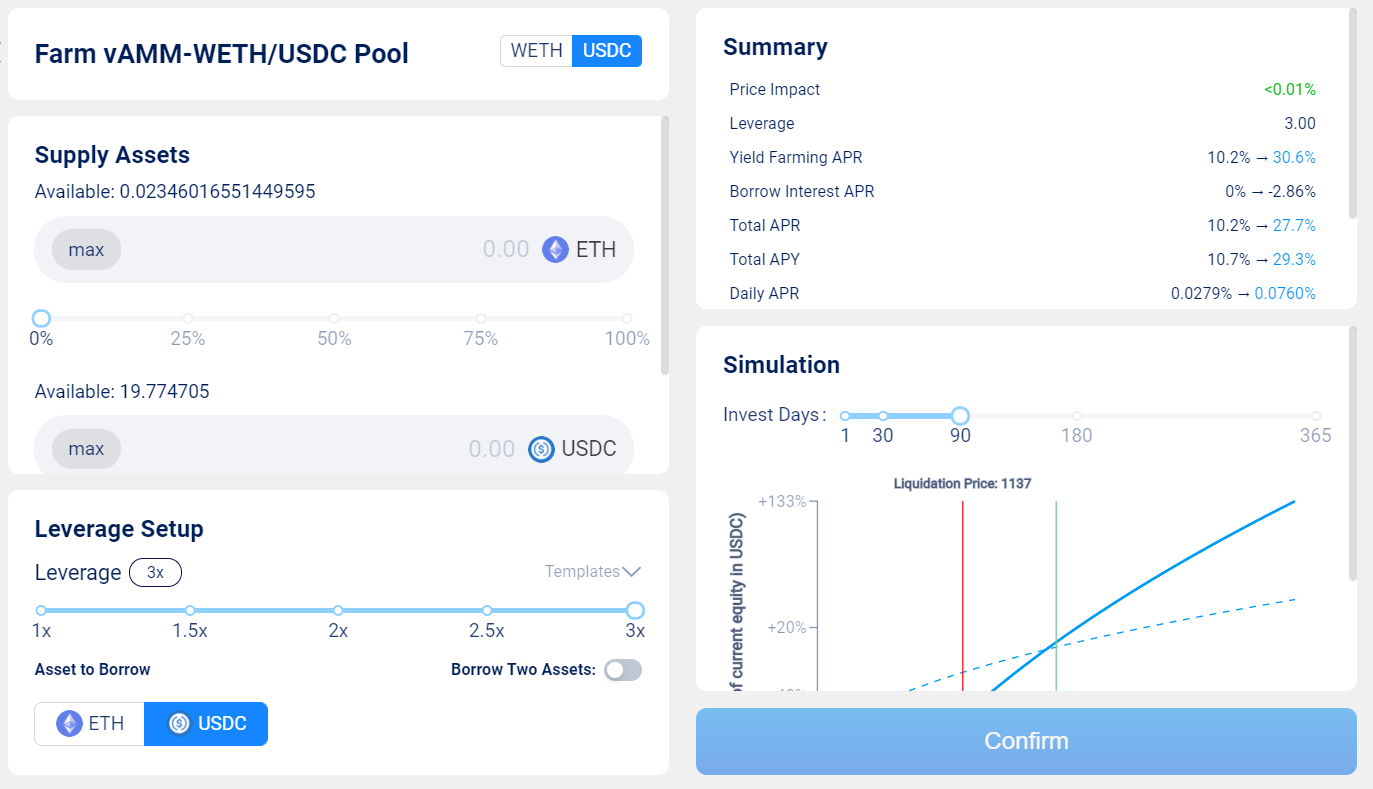This screenshot has width=1373, height=789.
Task: Select USDC in the pool denomination toggle
Action: (x=607, y=51)
